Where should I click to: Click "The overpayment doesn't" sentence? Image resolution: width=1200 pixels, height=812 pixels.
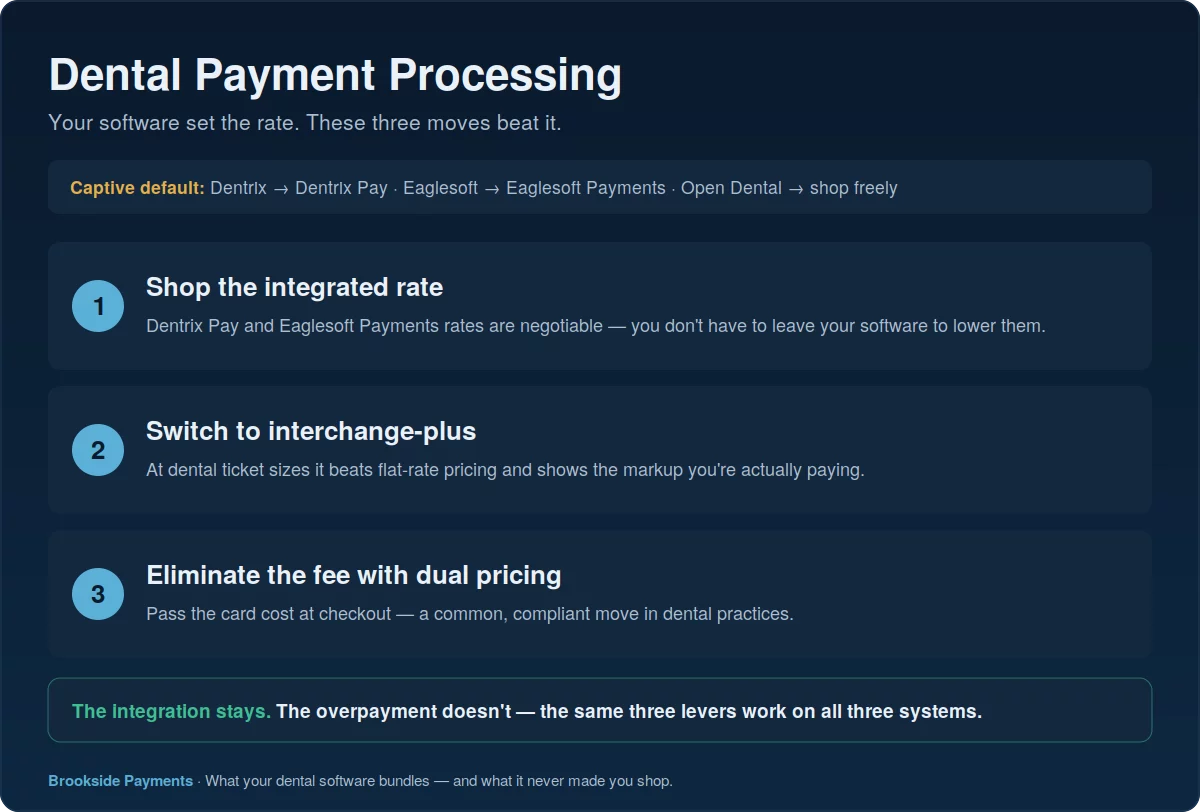(x=629, y=712)
